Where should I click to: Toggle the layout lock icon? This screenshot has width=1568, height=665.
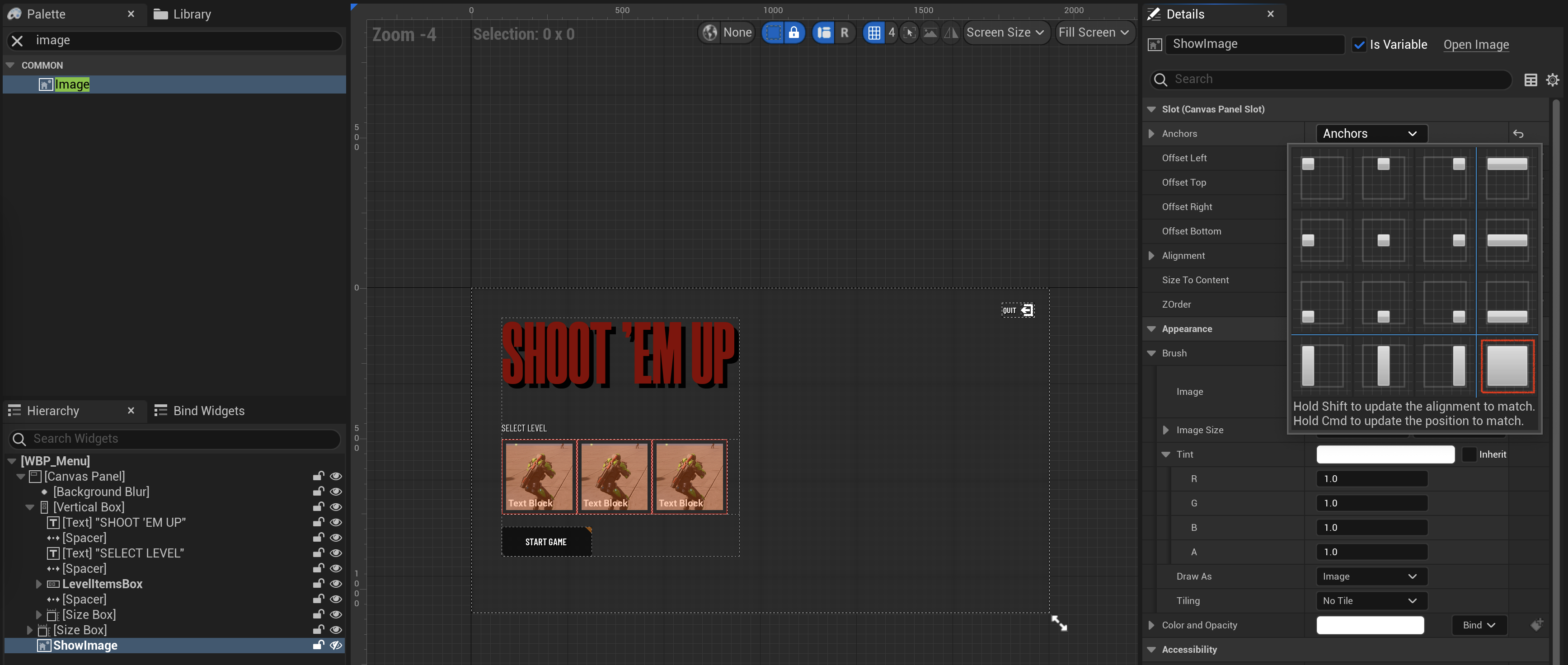click(x=794, y=32)
